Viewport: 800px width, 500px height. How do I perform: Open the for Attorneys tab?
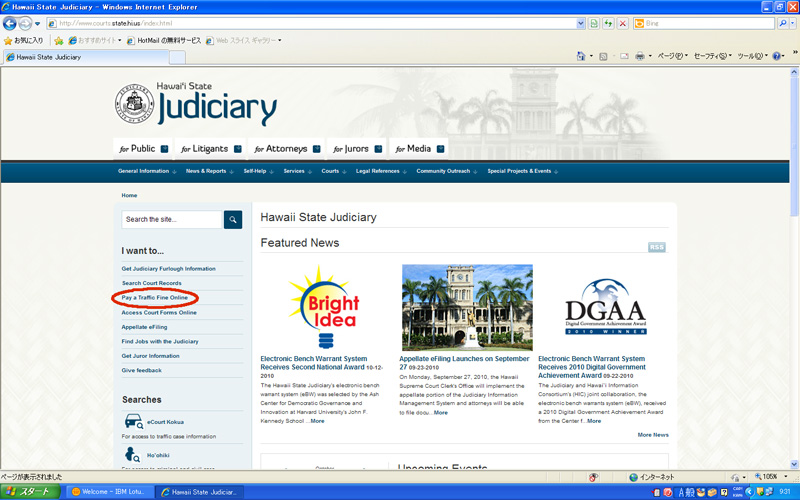point(287,148)
